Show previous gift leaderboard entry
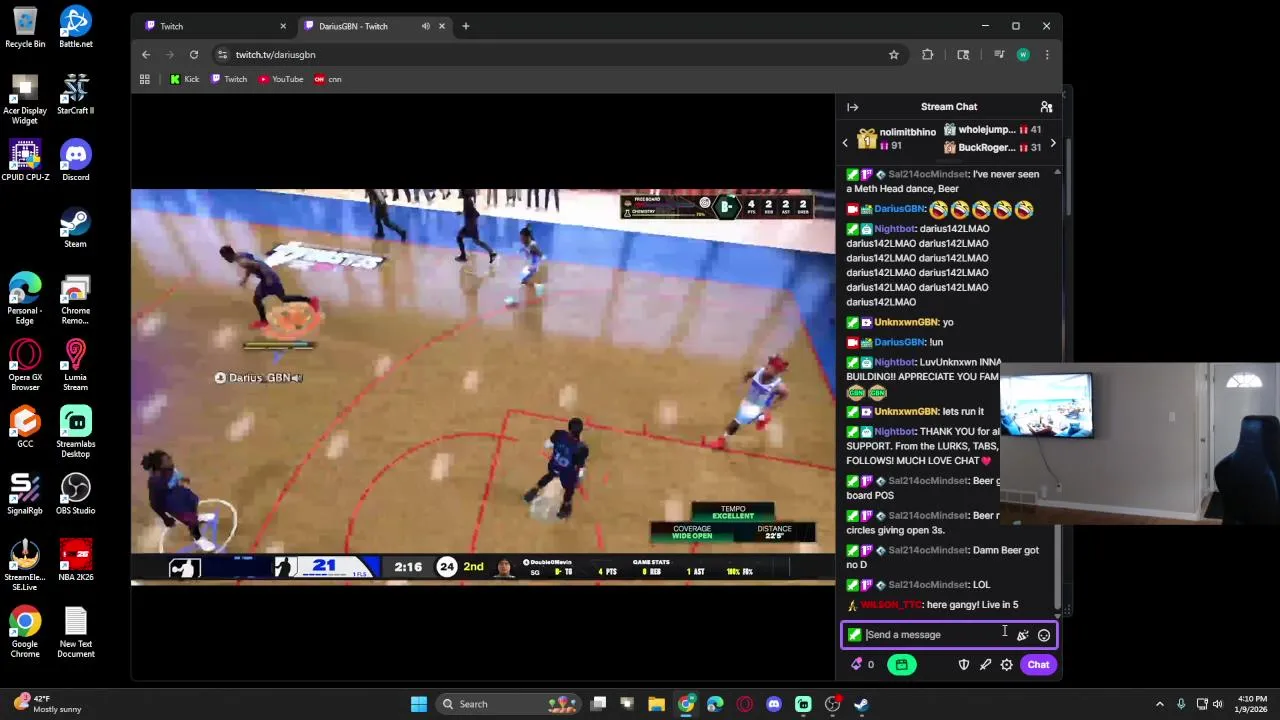Screen dimensions: 1280x720 point(845,143)
